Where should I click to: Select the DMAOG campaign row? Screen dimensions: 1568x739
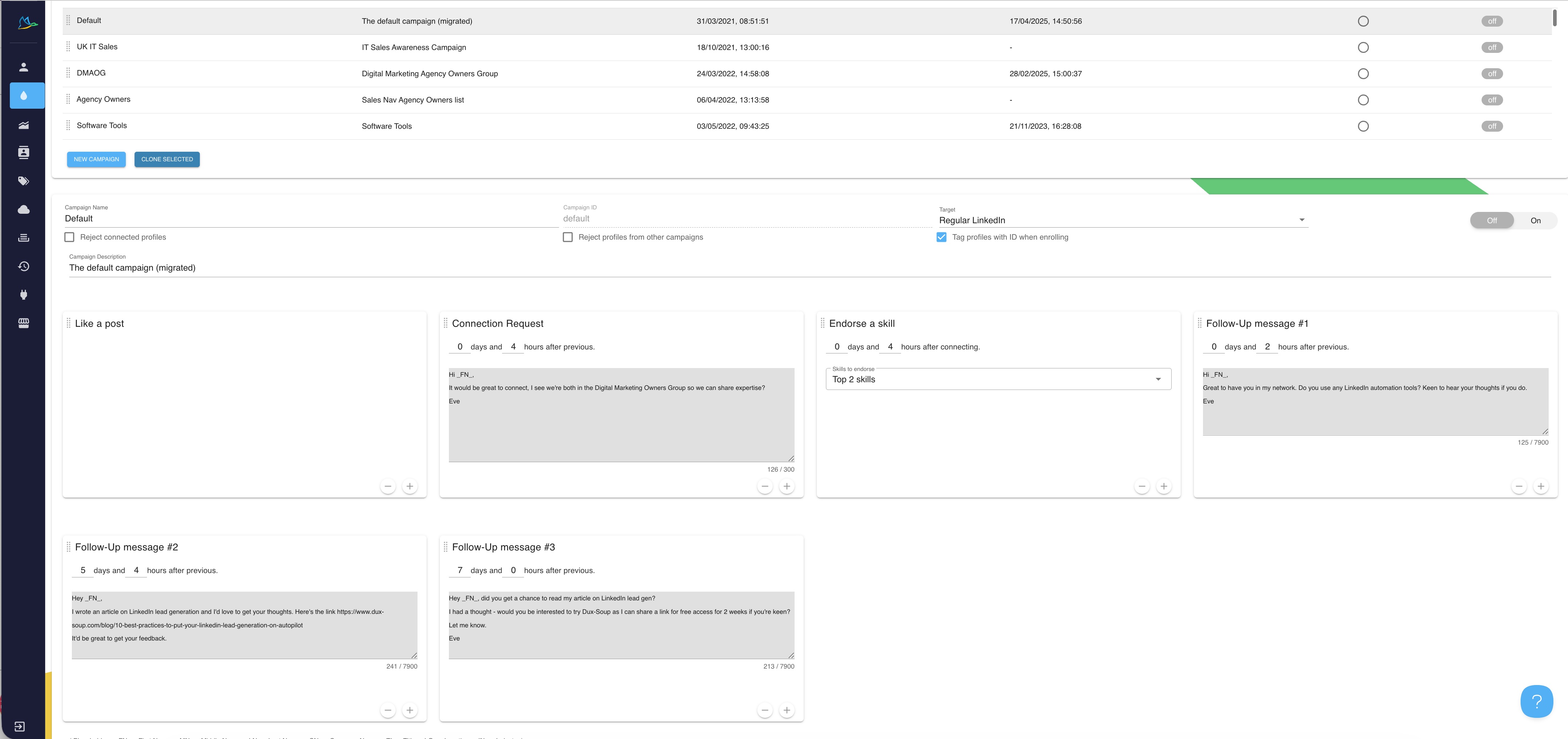click(x=91, y=73)
